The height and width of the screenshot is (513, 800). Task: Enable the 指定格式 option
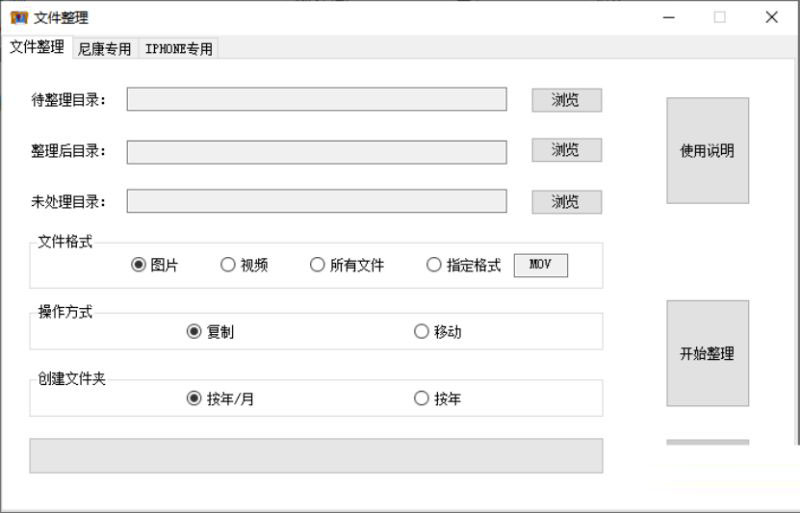point(434,265)
